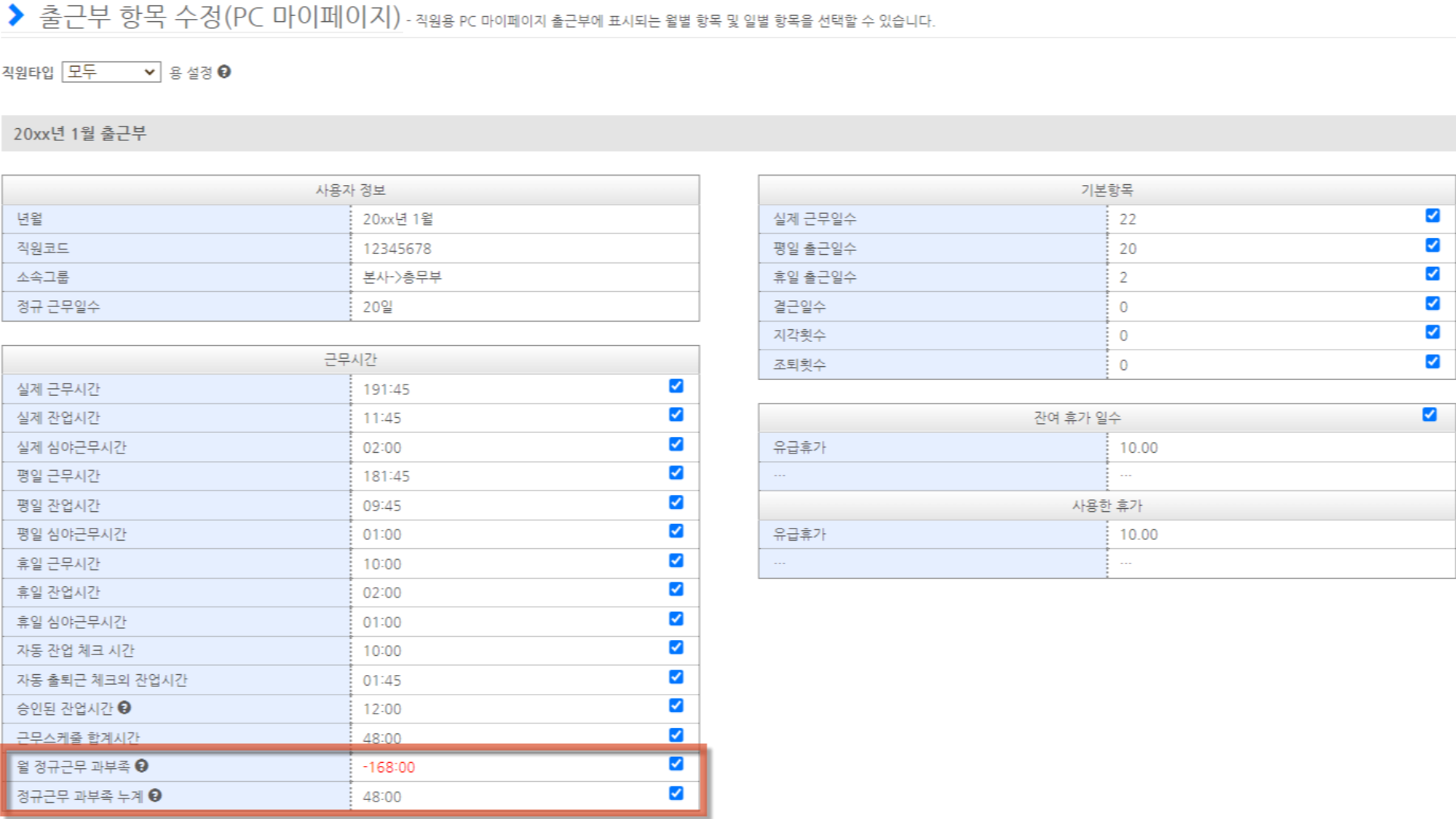
Task: Click 20xx년 1월 출근부 section header
Action: [80, 133]
